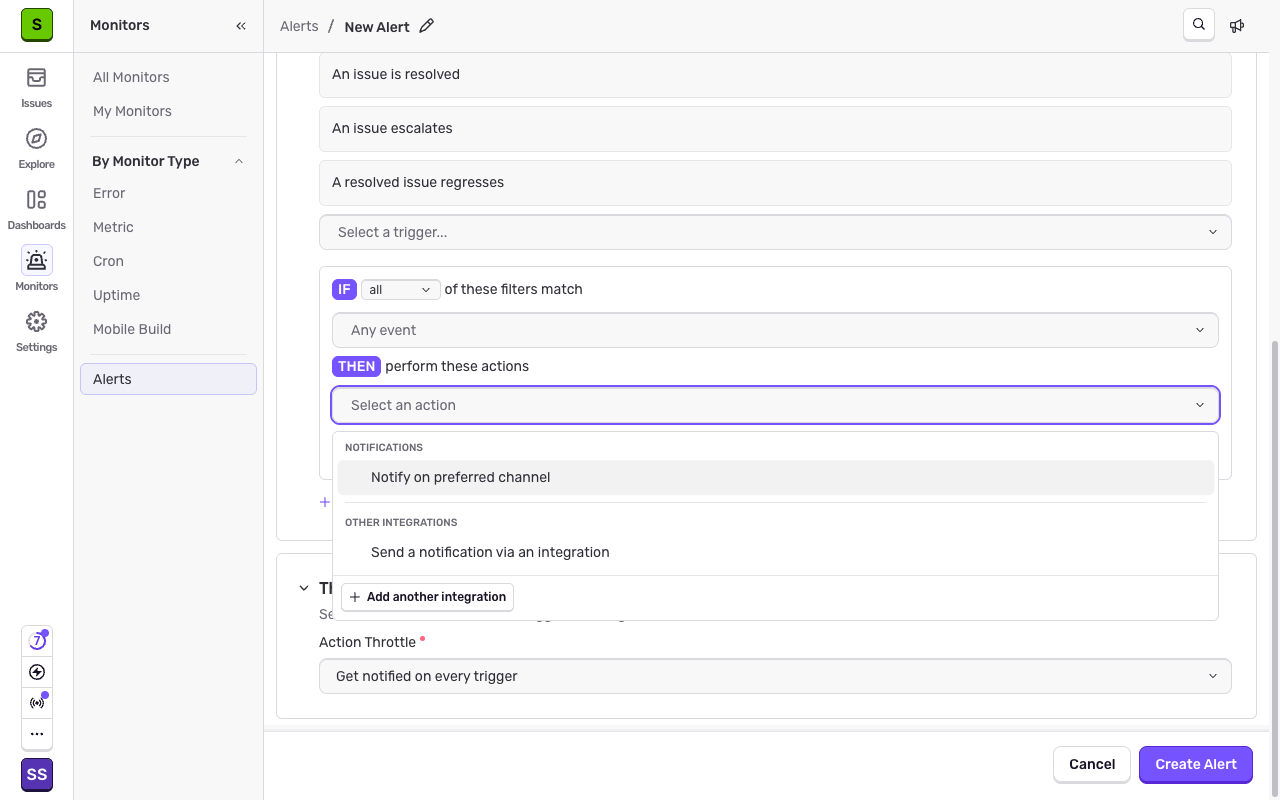1280x800 pixels.
Task: Open My Monitors in the sidebar
Action: [168, 111]
